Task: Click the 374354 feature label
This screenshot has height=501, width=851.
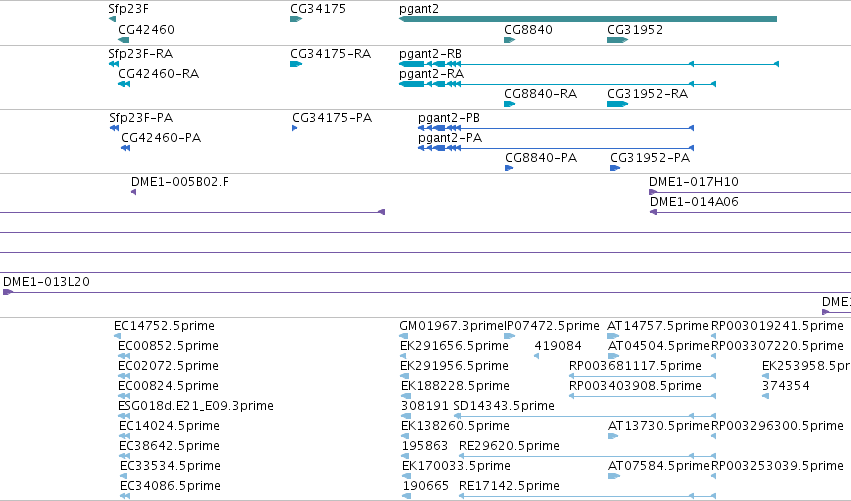Action: tap(785, 386)
